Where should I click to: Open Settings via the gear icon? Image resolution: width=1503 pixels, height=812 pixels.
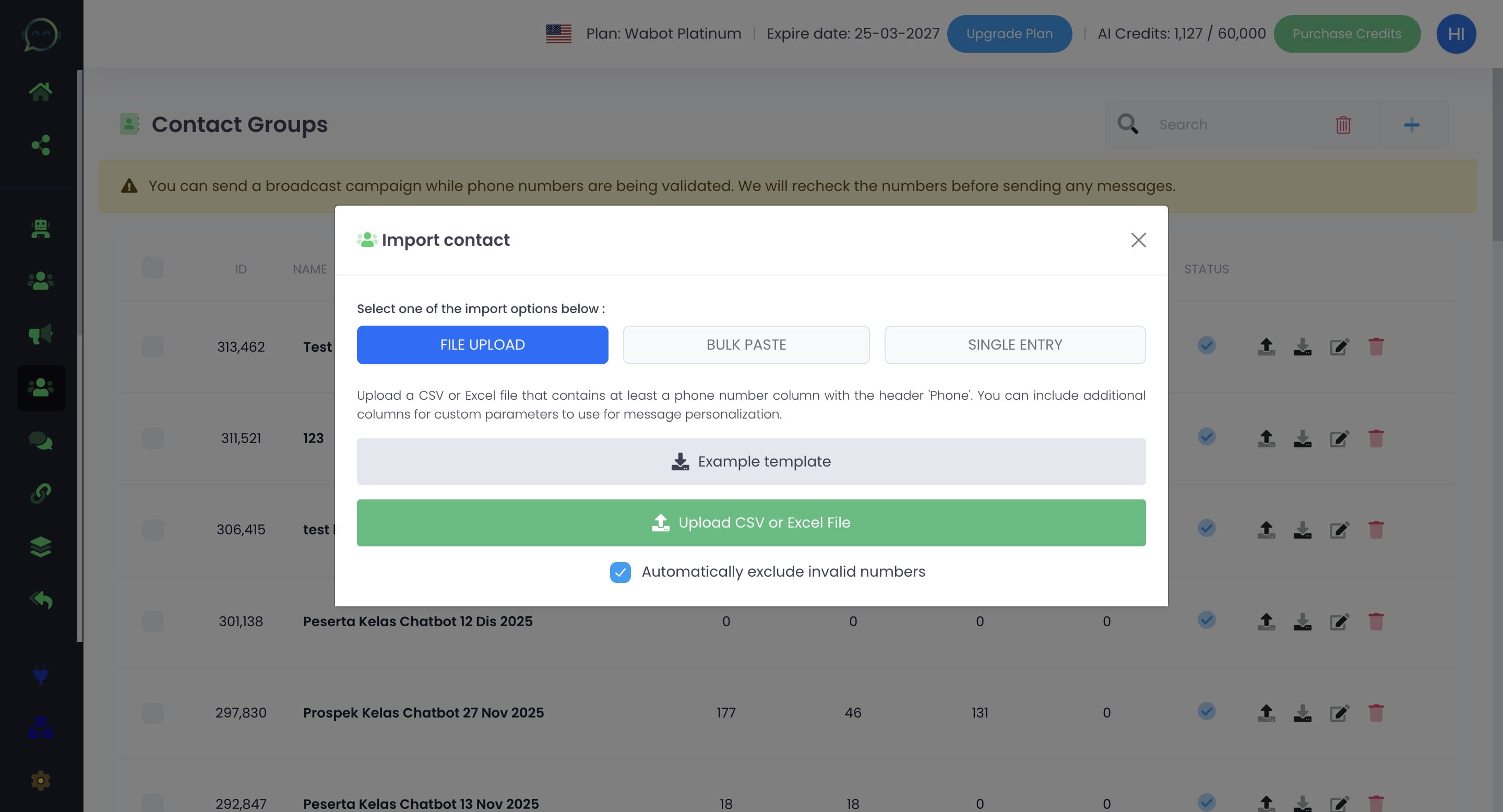(41, 780)
